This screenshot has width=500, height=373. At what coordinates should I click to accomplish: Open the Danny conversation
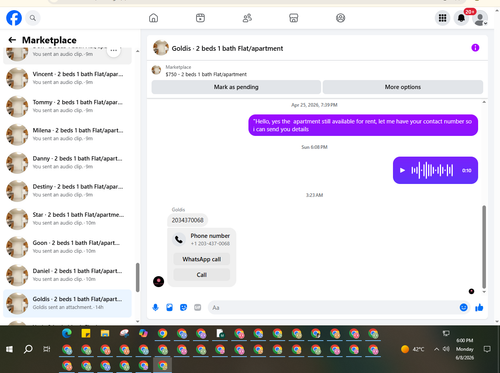coord(67,163)
